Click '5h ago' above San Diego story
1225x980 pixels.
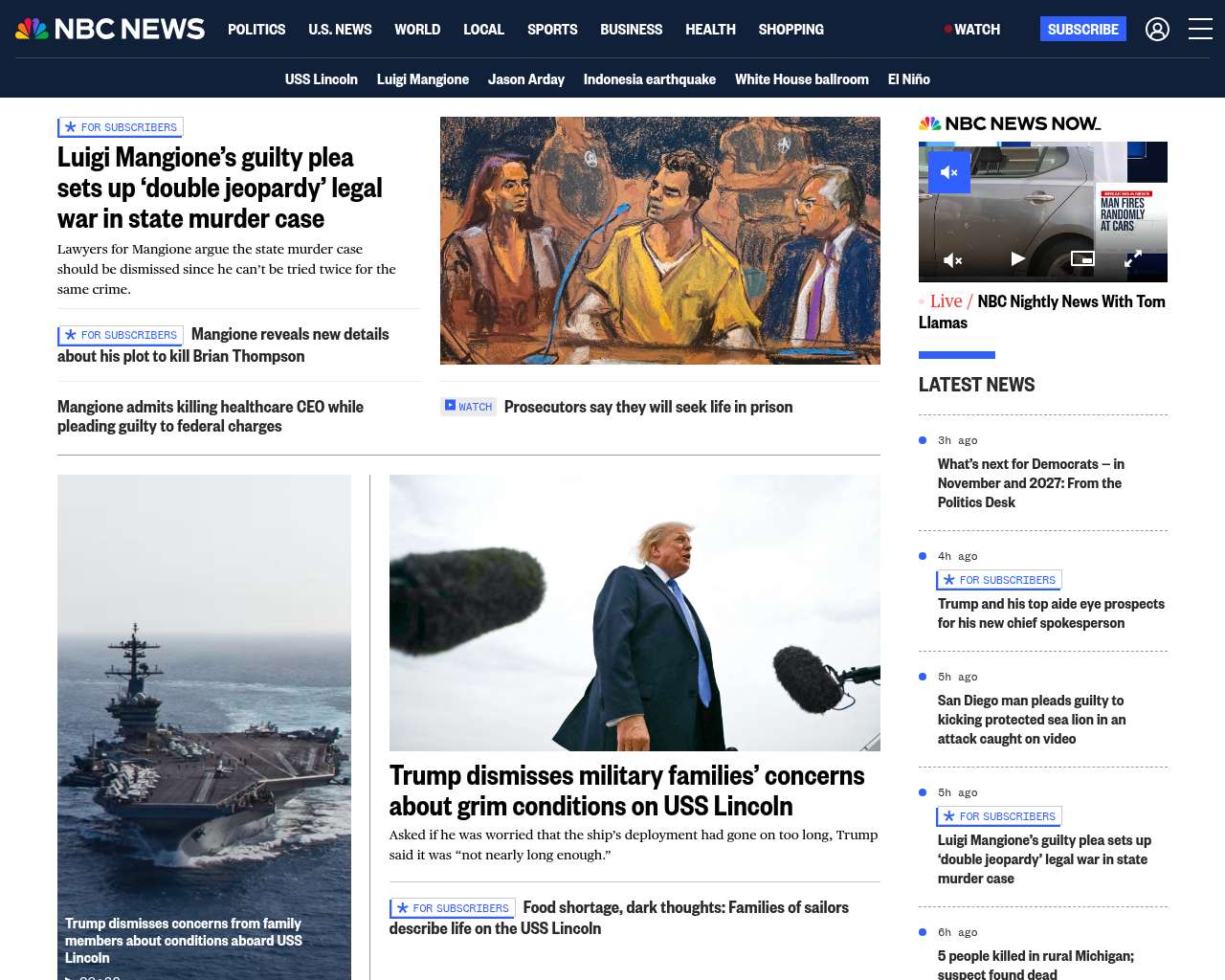(957, 677)
